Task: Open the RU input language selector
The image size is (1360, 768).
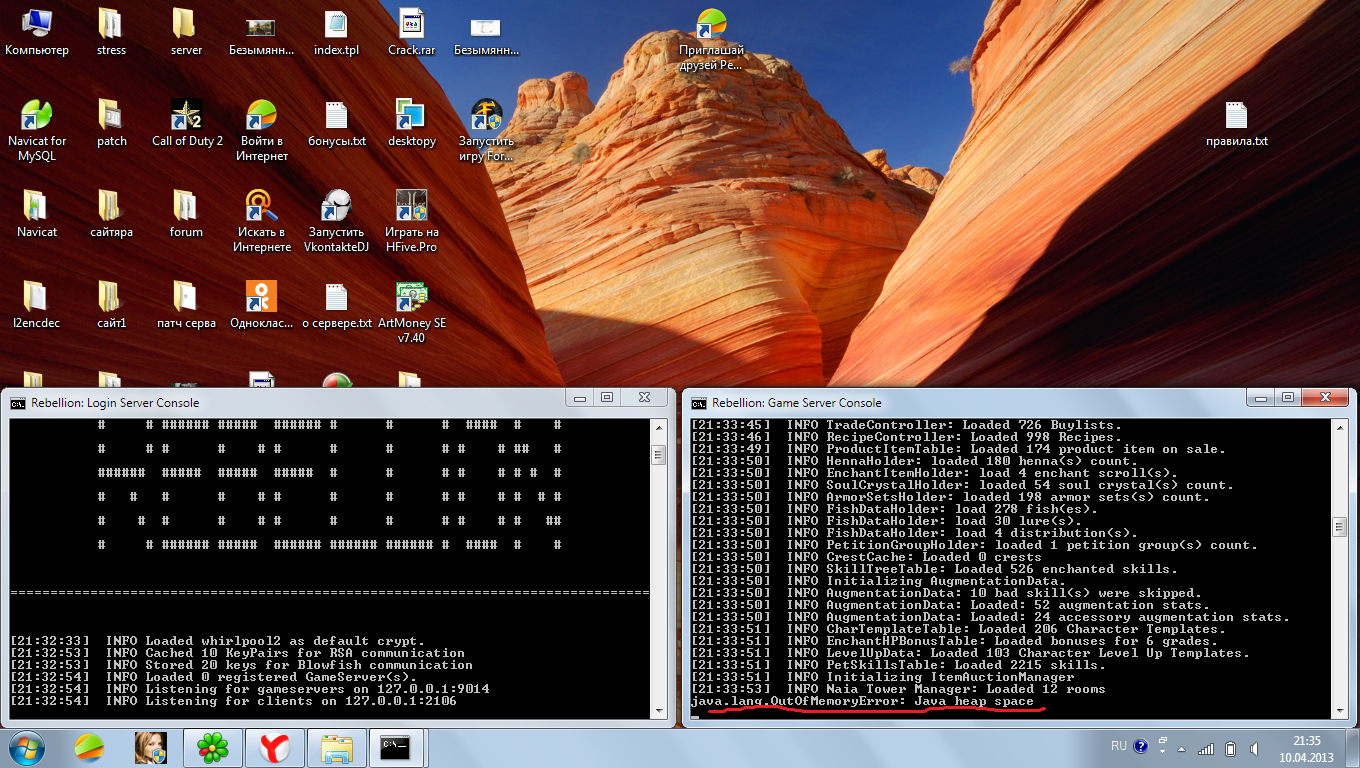Action: (1118, 746)
